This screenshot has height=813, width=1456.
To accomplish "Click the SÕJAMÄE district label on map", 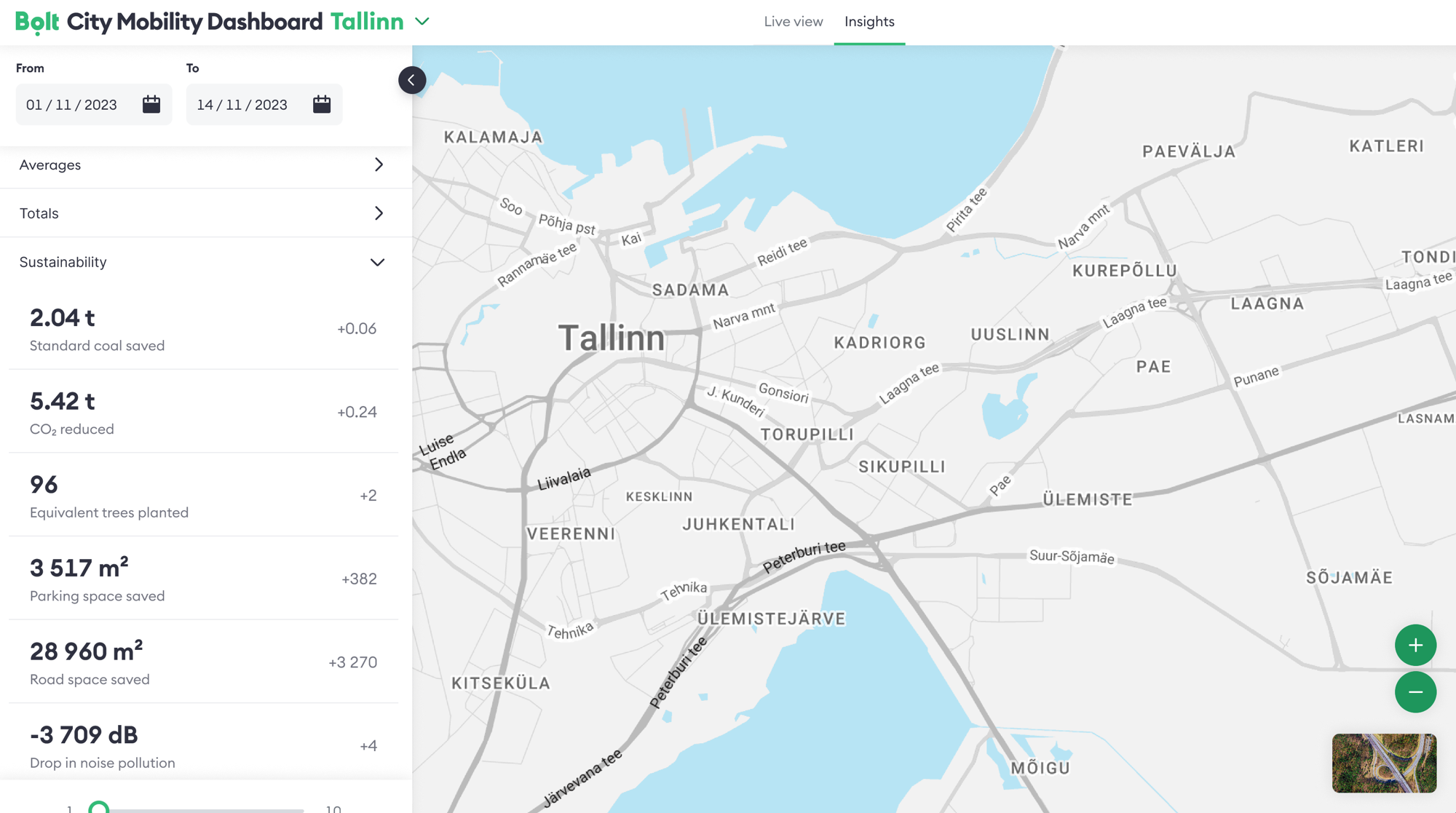I will coord(1349,577).
